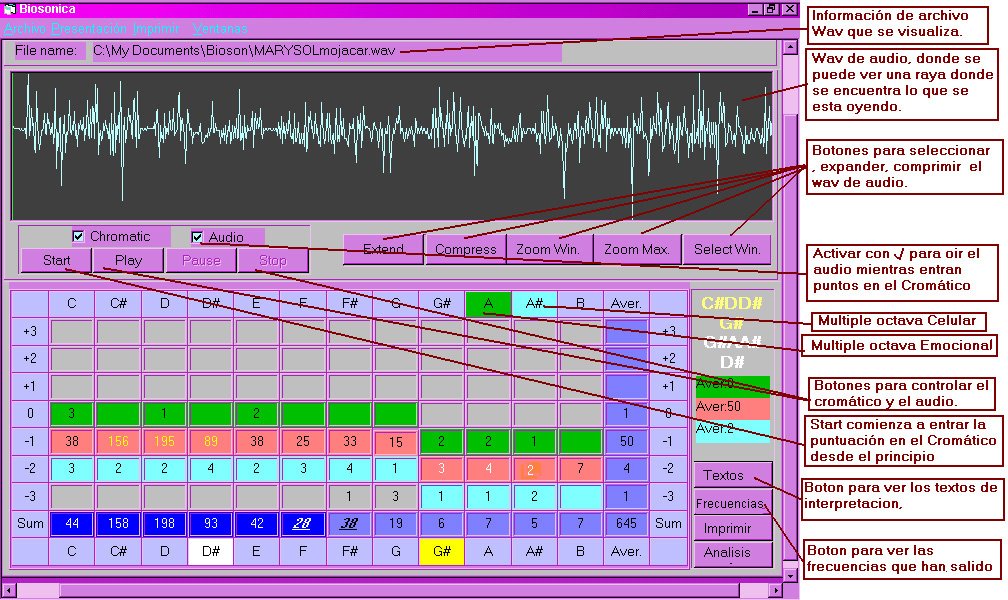Click the Zoom Max. button
1008x600 pixels.
pos(637,249)
